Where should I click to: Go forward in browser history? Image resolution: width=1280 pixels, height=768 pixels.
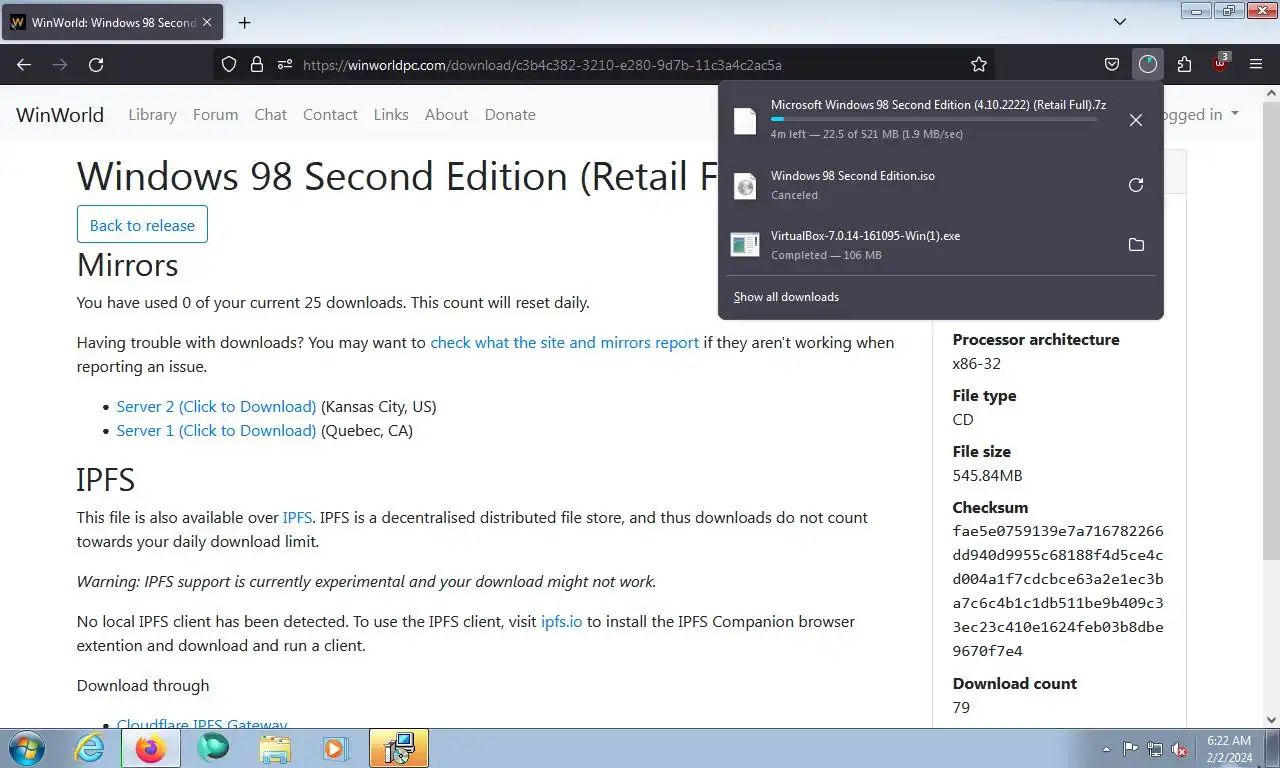60,65
